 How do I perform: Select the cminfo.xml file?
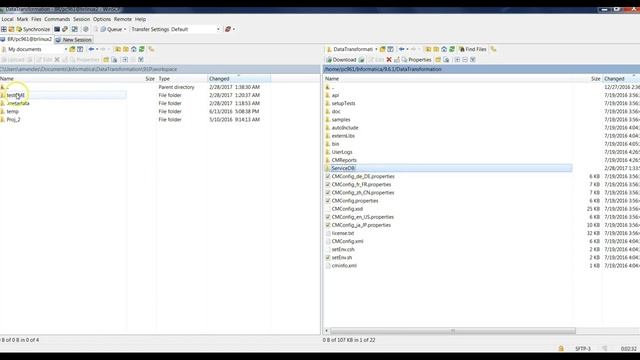click(344, 266)
